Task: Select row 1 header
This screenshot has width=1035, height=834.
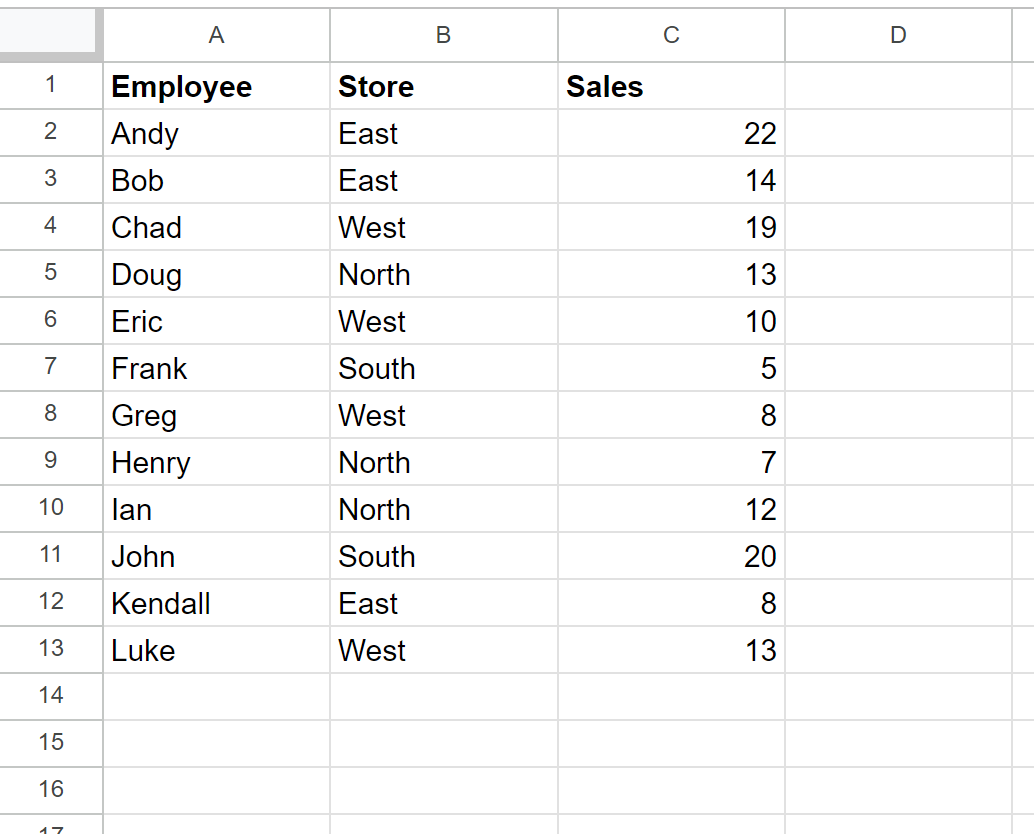Action: pyautogui.click(x=51, y=86)
